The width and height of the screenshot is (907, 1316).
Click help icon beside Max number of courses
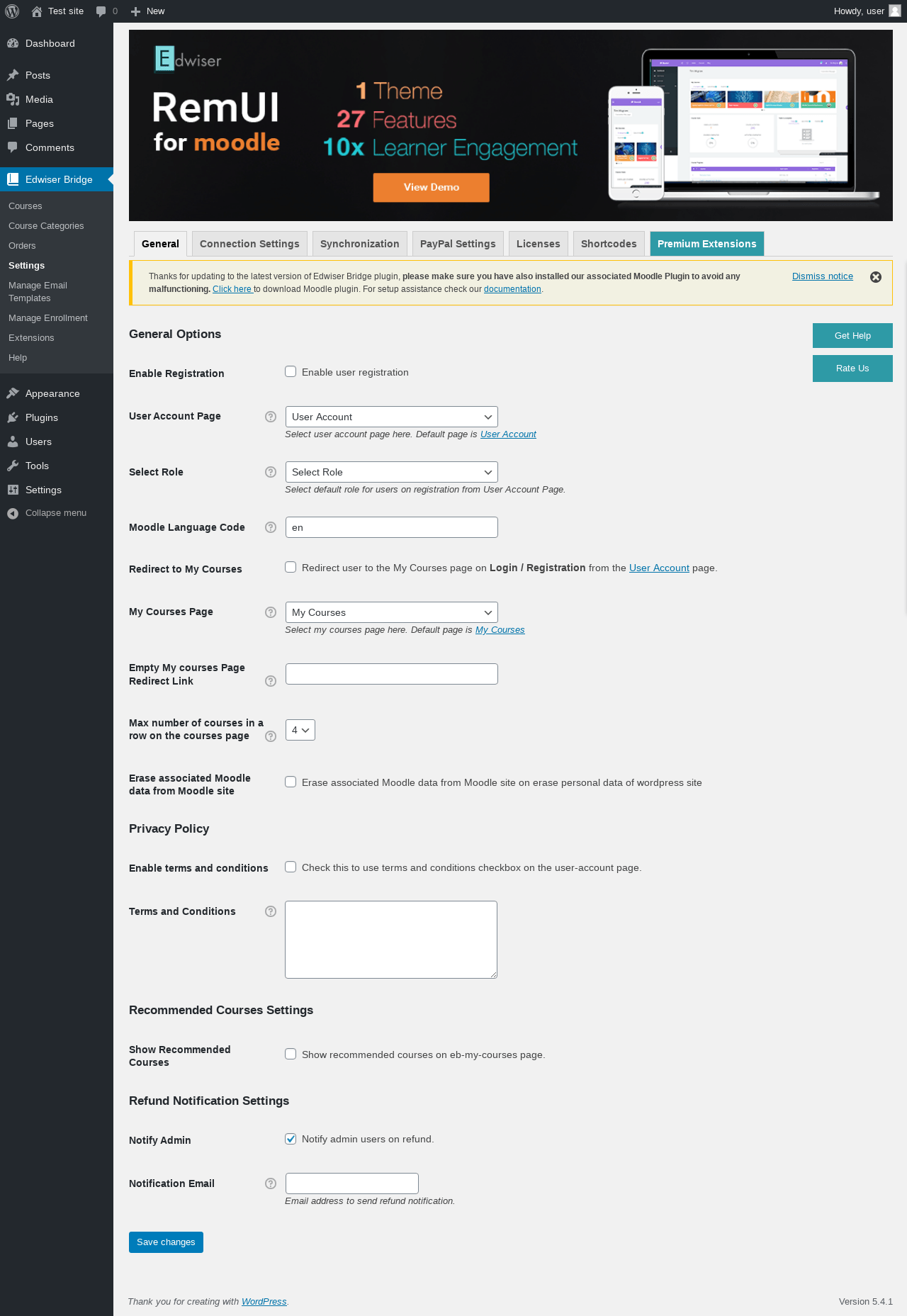click(271, 736)
